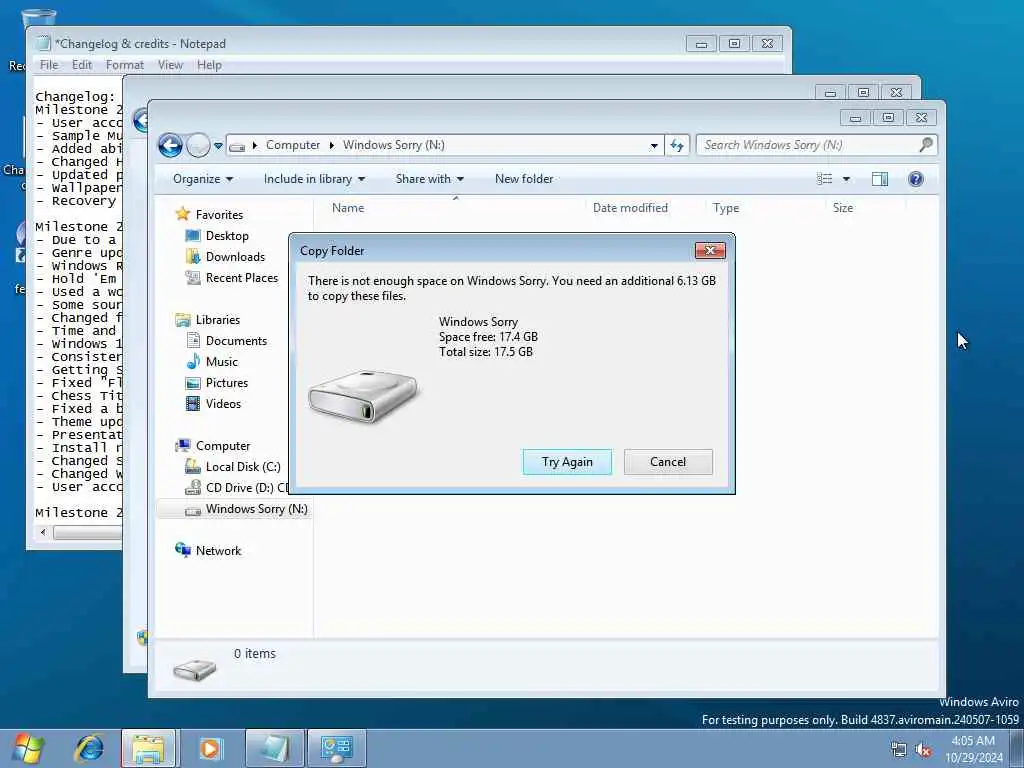The width and height of the screenshot is (1024, 768).
Task: Open Downloads under Favorites
Action: (235, 257)
